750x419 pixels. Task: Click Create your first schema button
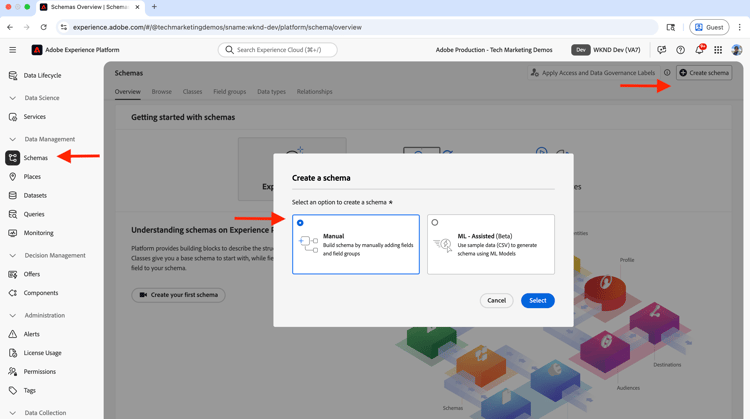pos(178,295)
